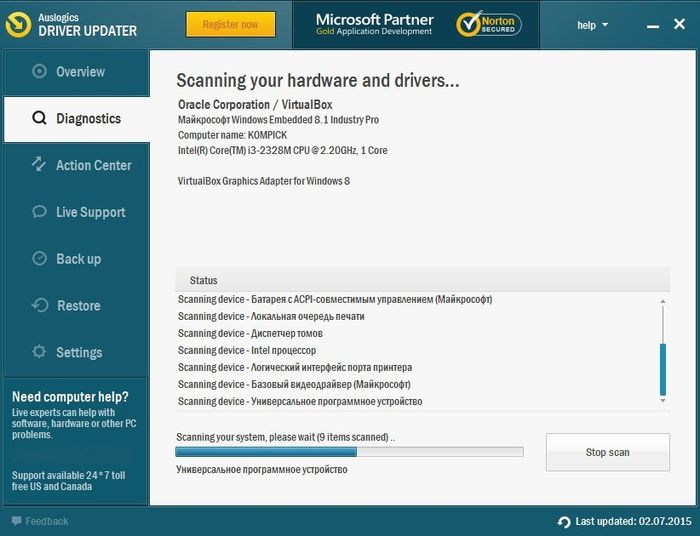This screenshot has height=536, width=700.
Task: Click the Diagnostics magnifier icon
Action: tap(39, 118)
